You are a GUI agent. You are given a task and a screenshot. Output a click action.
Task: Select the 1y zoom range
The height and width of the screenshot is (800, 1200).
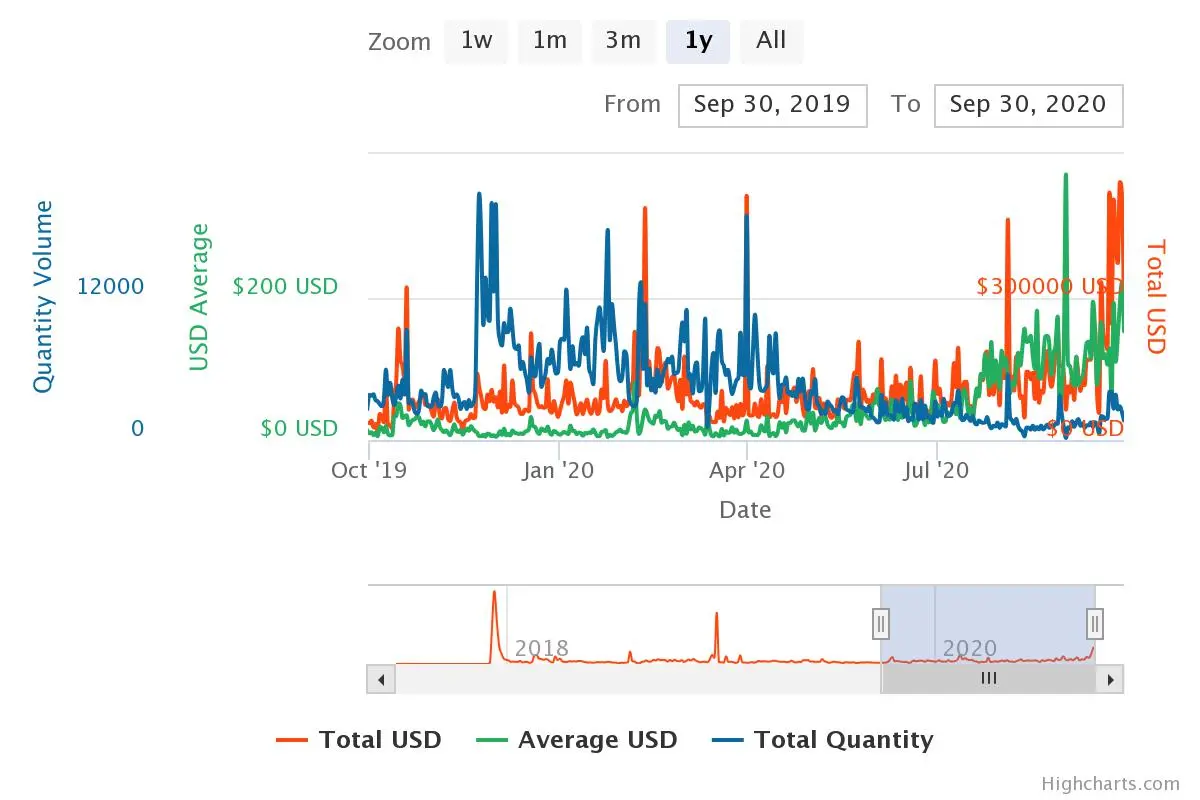click(697, 41)
